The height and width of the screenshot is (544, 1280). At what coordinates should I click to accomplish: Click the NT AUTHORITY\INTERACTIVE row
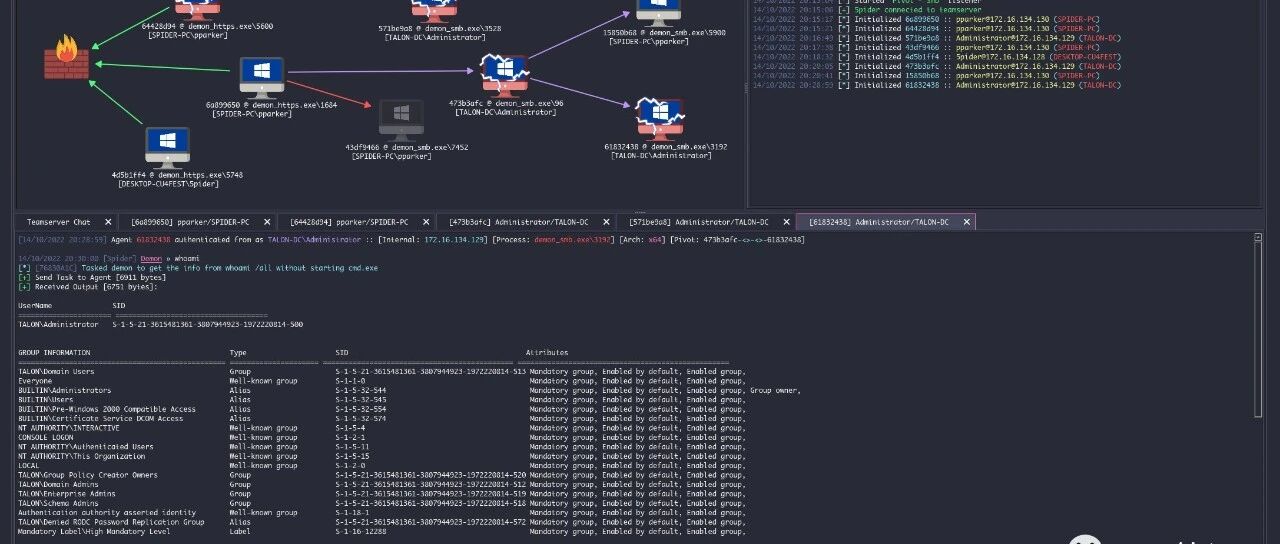[382, 428]
